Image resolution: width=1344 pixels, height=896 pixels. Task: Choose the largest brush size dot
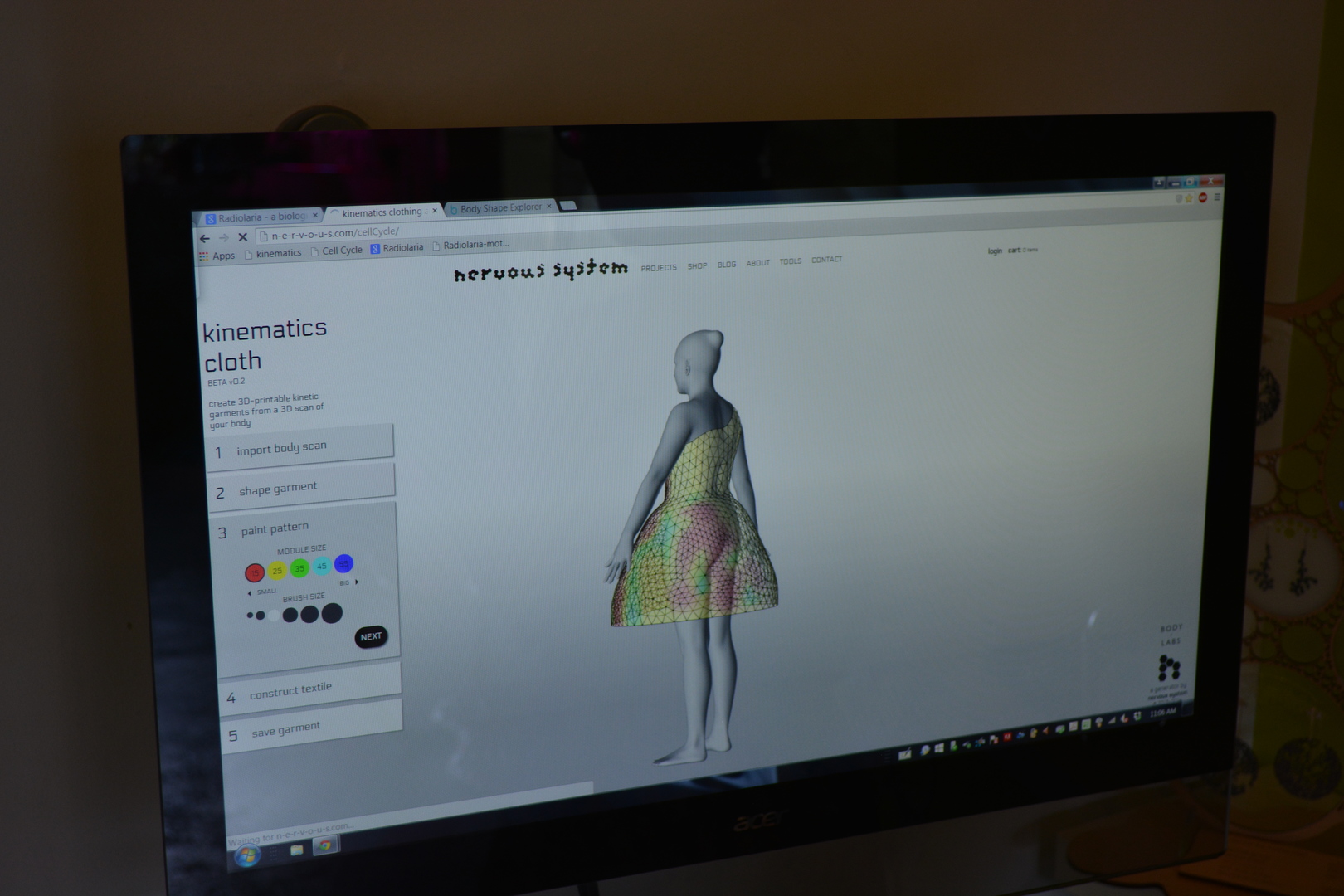332,613
